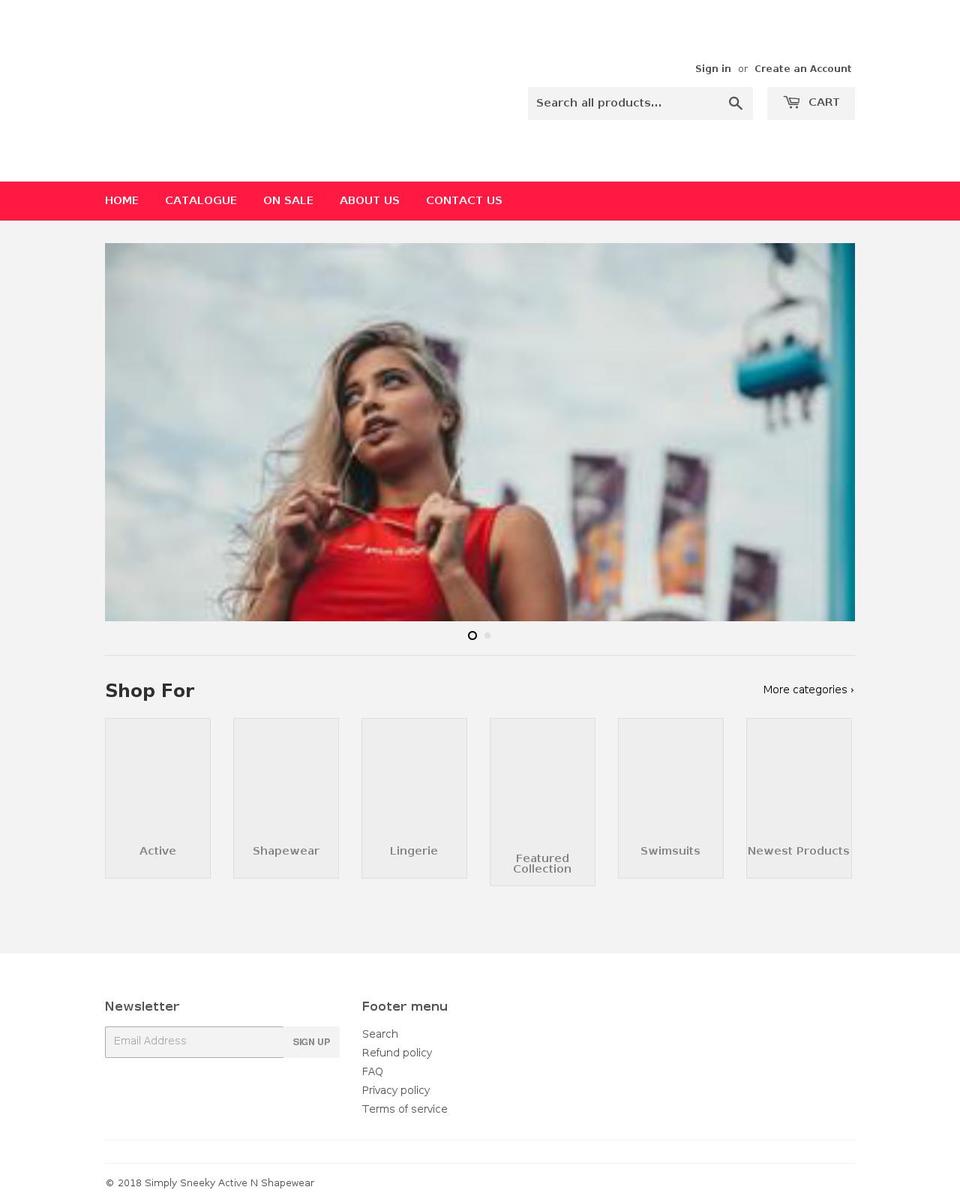
Task: Open the shopping cart
Action: (x=811, y=103)
